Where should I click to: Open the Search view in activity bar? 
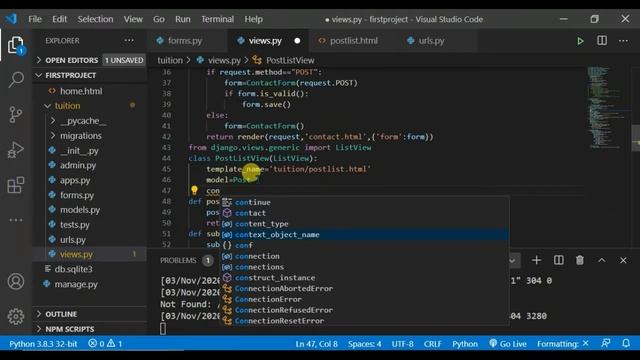point(16,80)
